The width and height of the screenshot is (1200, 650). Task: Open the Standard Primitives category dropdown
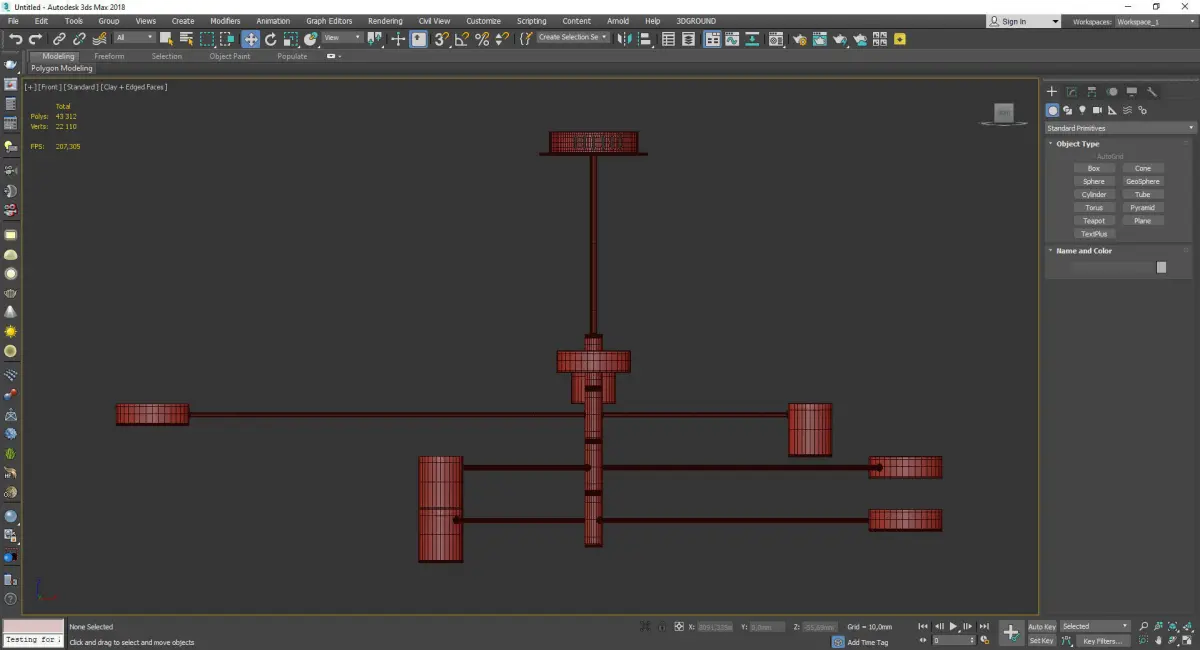[x=1120, y=128]
